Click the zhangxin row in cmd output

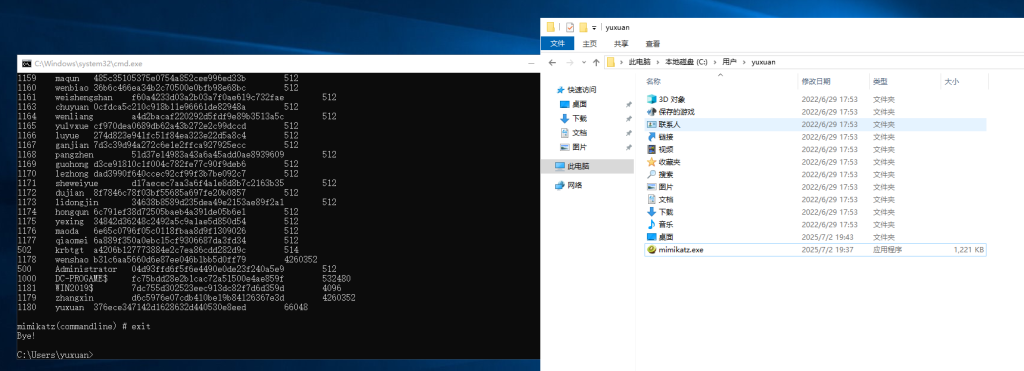[x=186, y=297]
